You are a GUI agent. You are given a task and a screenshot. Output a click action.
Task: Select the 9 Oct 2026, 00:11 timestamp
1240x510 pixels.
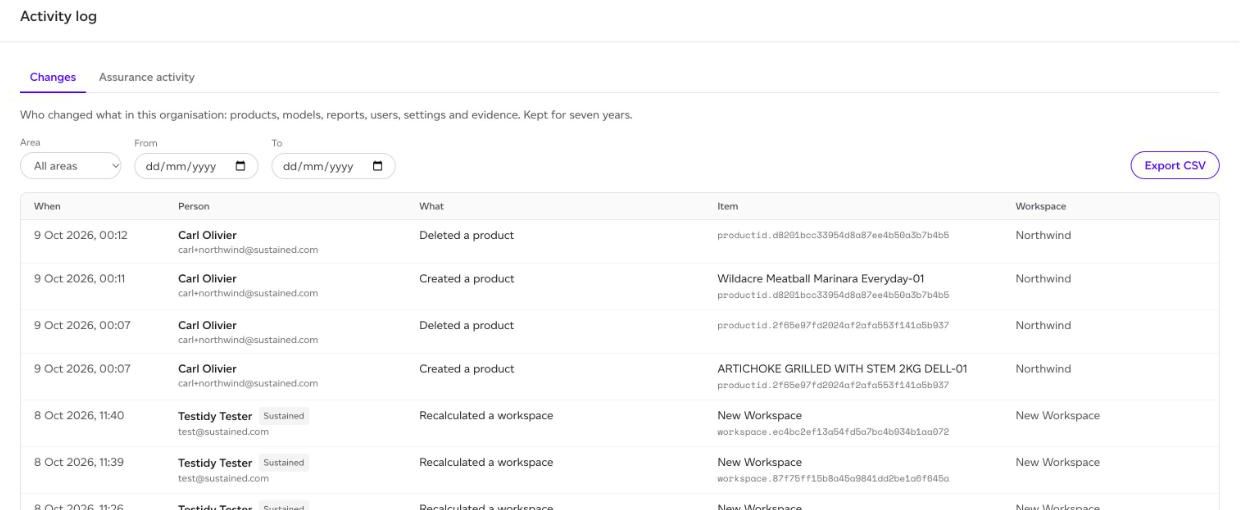[x=80, y=279]
